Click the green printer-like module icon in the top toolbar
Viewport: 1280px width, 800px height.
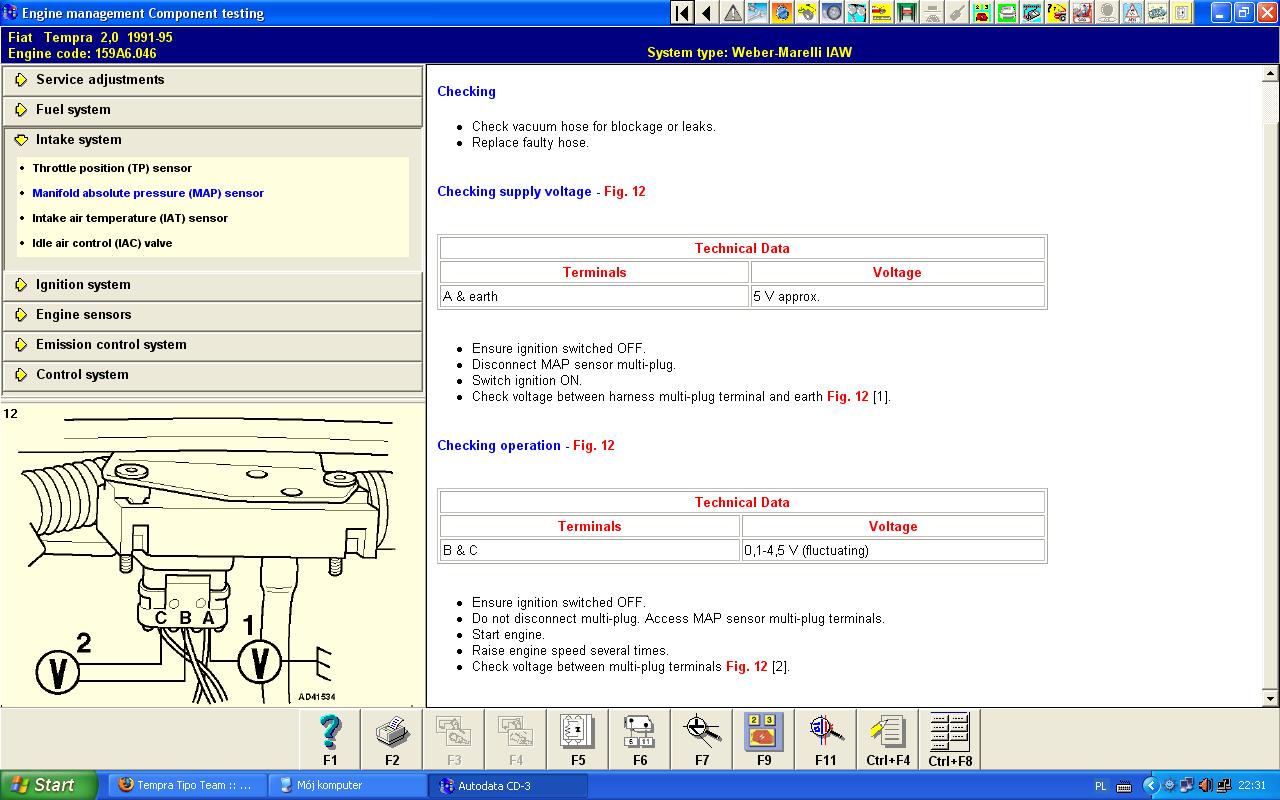1006,13
